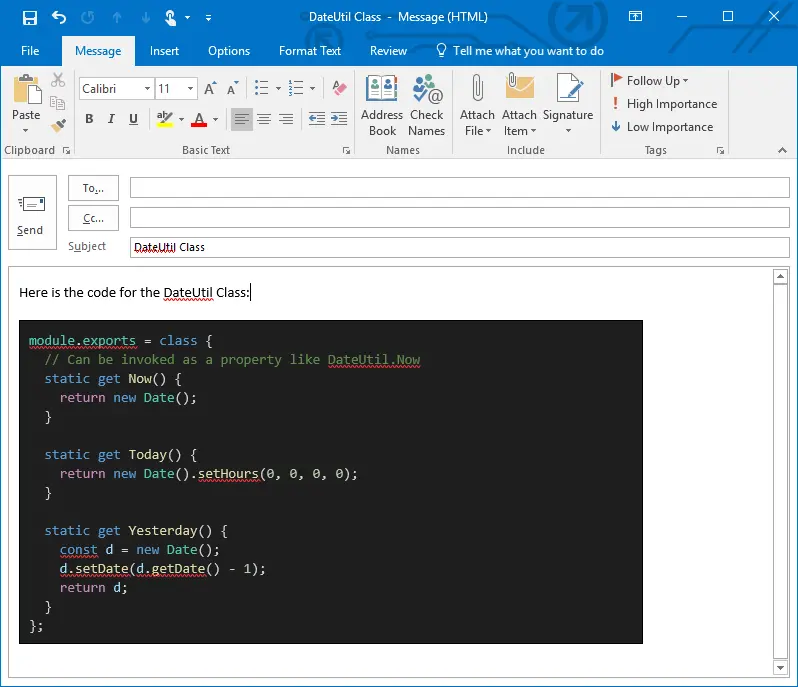Viewport: 798px width, 687px height.
Task: Open the Tags dialog launcher
Action: coord(720,150)
